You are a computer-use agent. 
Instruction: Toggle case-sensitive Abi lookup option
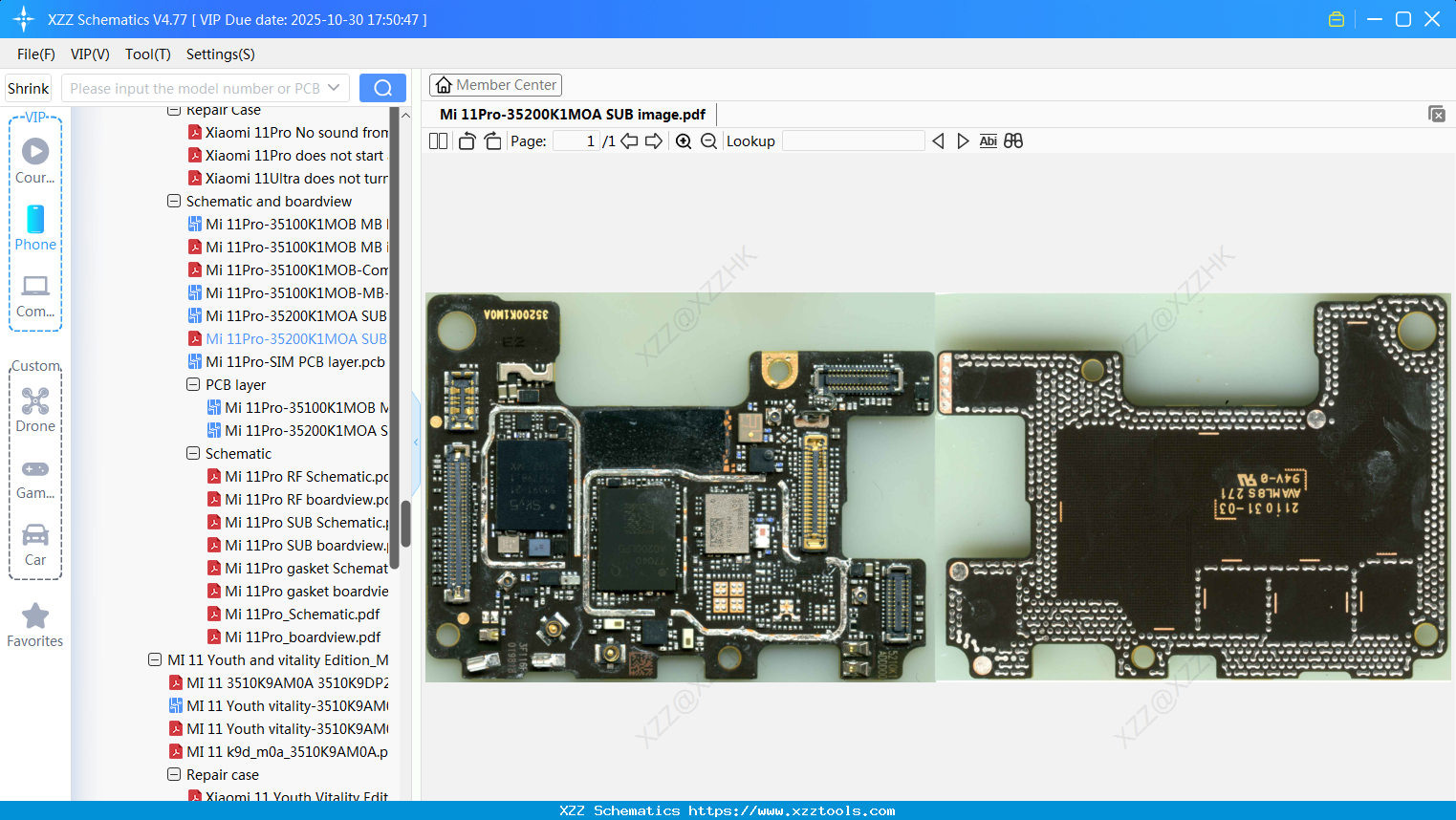[988, 140]
